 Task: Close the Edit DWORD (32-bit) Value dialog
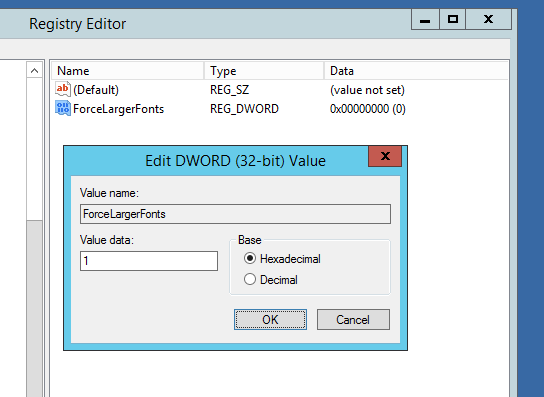click(x=385, y=156)
